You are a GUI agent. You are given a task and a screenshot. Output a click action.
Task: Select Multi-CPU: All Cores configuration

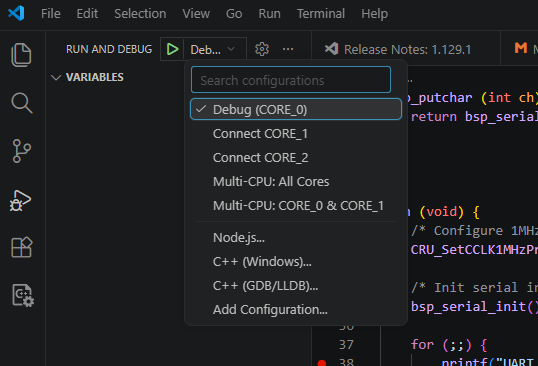pos(296,181)
